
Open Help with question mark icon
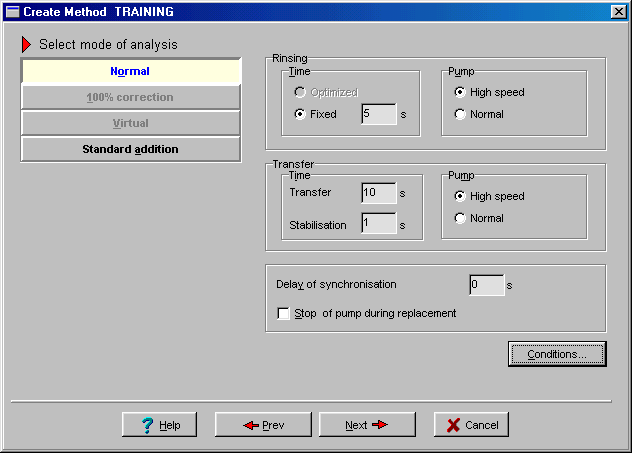[160, 424]
